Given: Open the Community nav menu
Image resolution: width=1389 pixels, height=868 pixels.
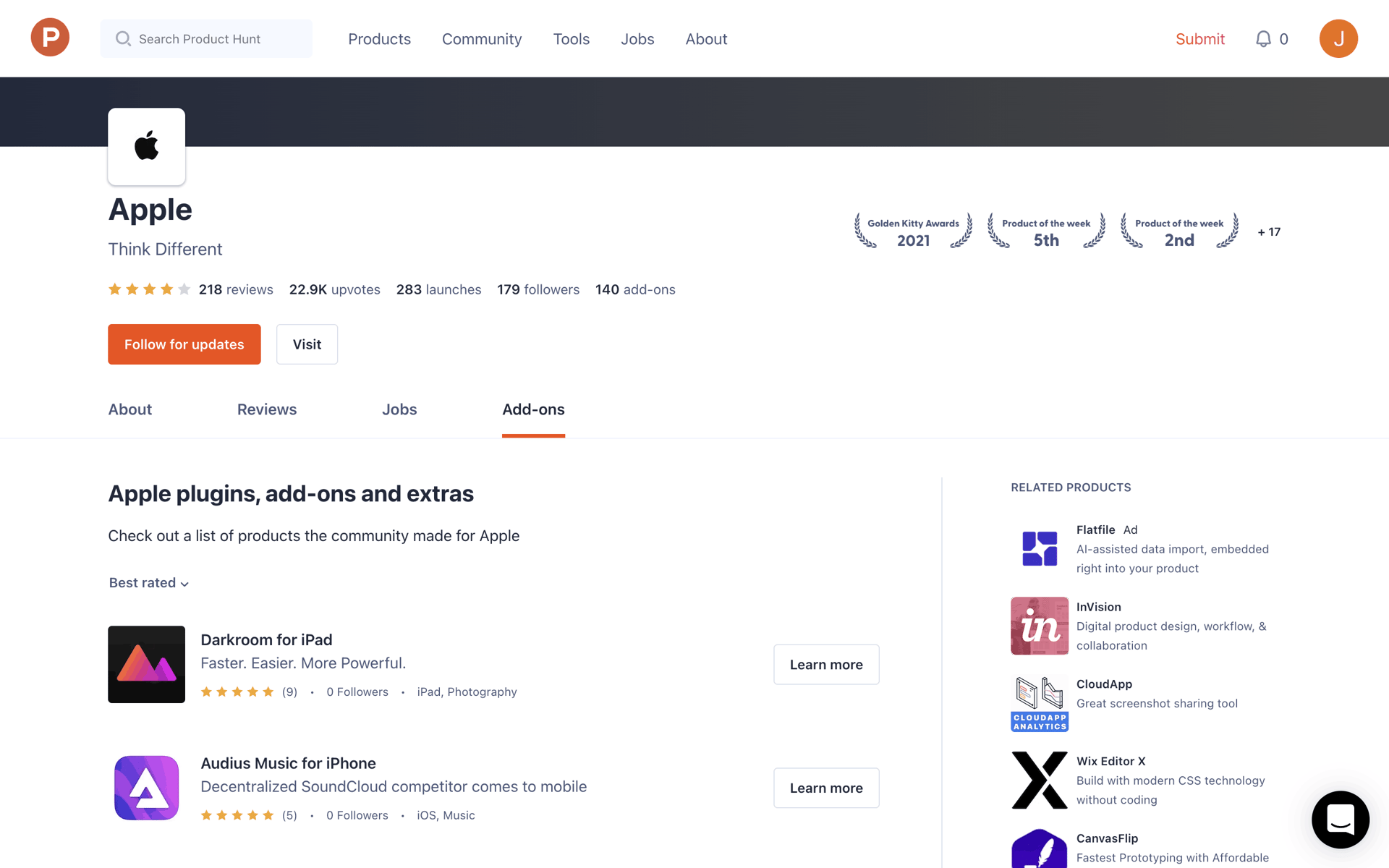Looking at the screenshot, I should pos(482,39).
